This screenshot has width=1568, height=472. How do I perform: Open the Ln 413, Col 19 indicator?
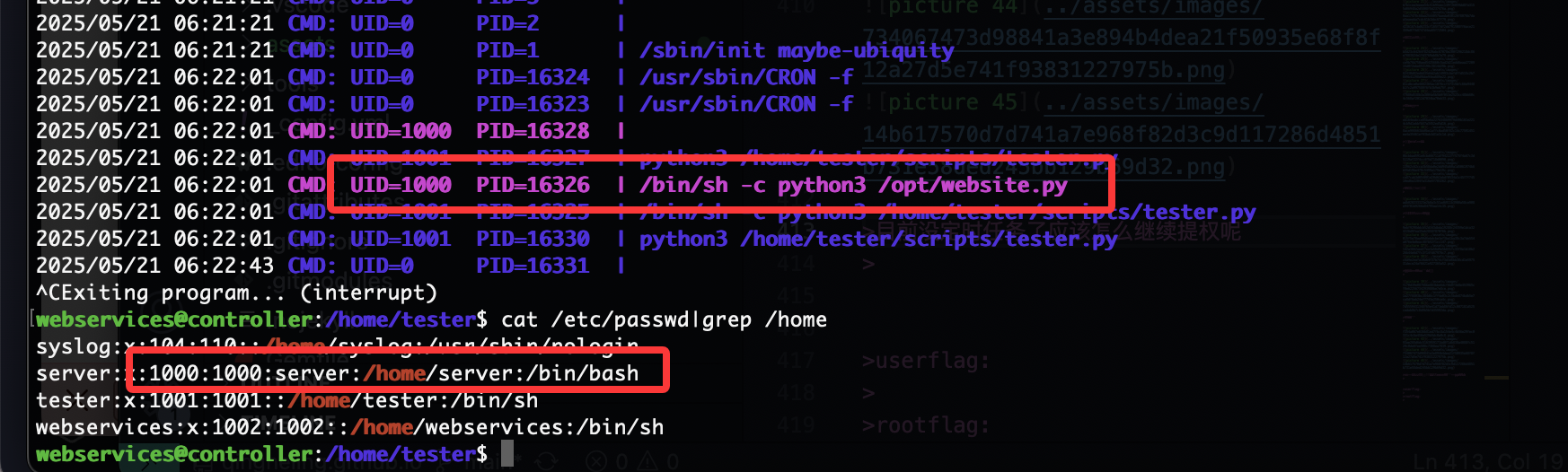(x=1490, y=461)
